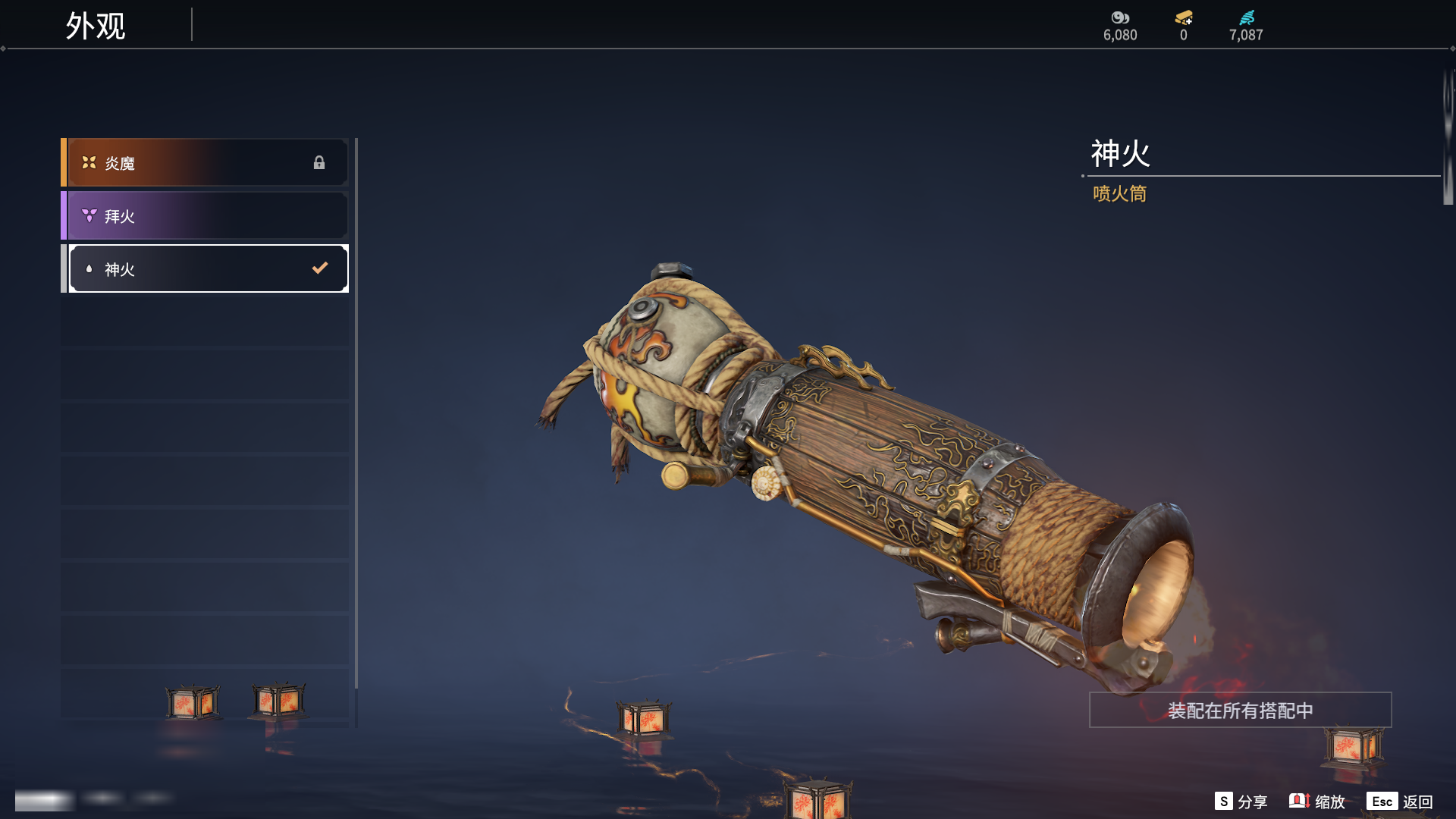Click the 神火 skin name heading
The height and width of the screenshot is (819, 1456).
click(1120, 153)
